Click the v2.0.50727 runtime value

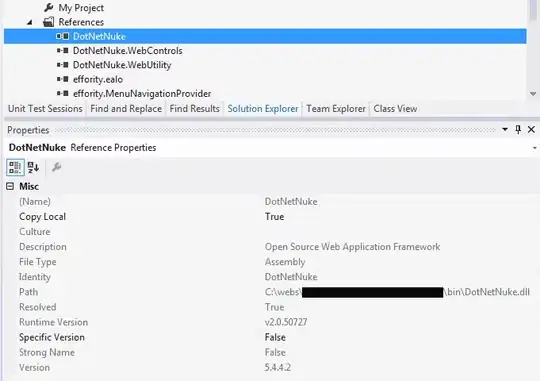point(286,322)
